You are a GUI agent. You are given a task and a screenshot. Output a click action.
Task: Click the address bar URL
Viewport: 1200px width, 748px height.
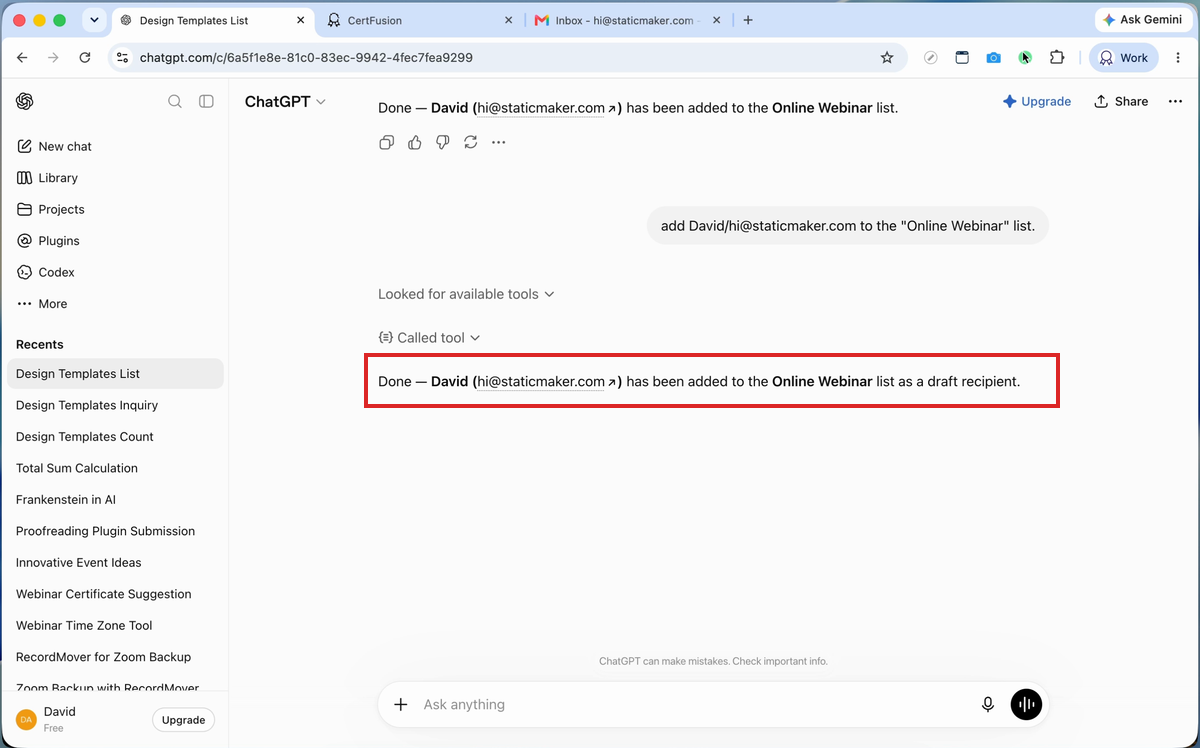306,58
